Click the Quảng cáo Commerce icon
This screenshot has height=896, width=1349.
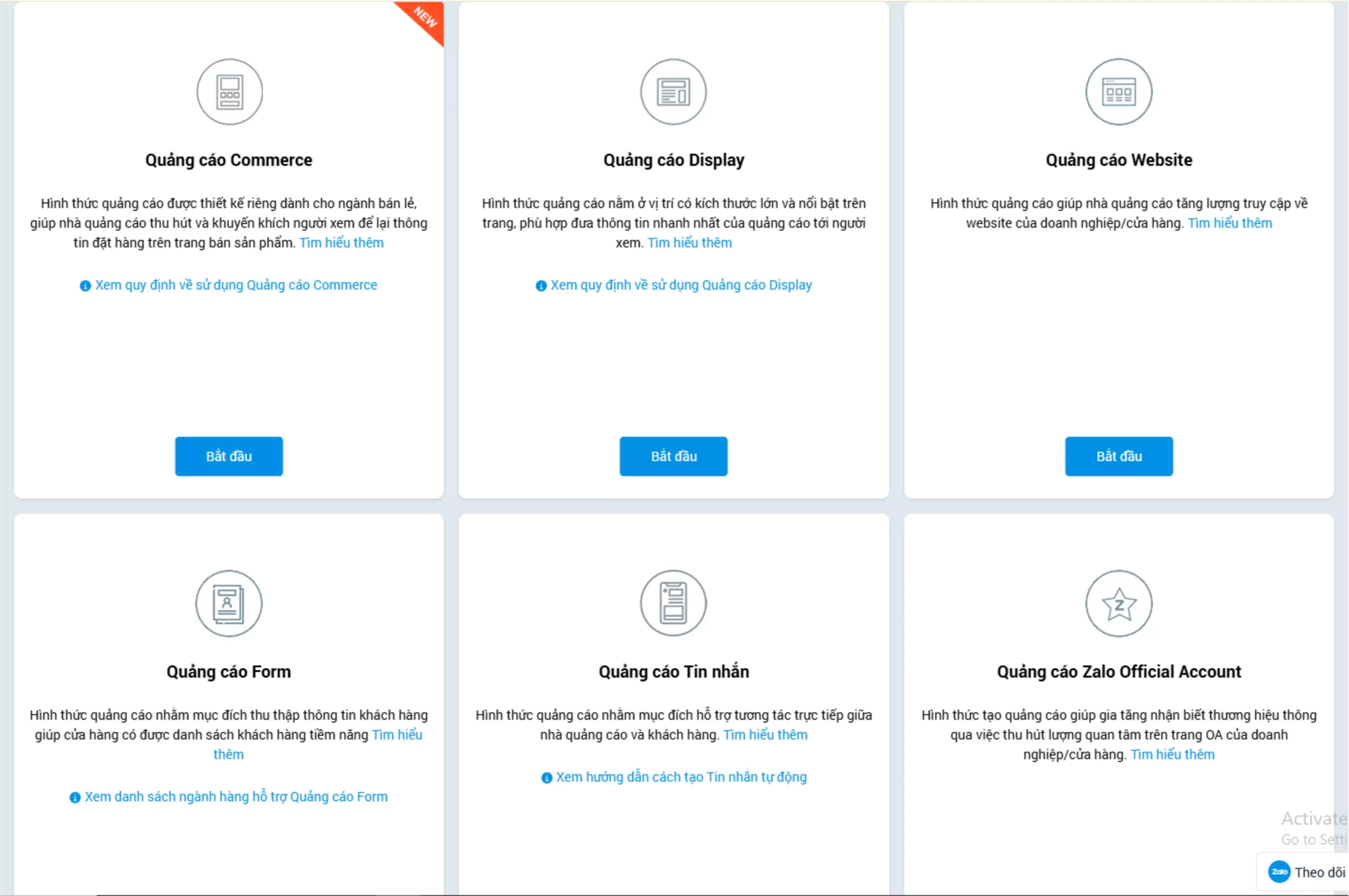pos(229,92)
